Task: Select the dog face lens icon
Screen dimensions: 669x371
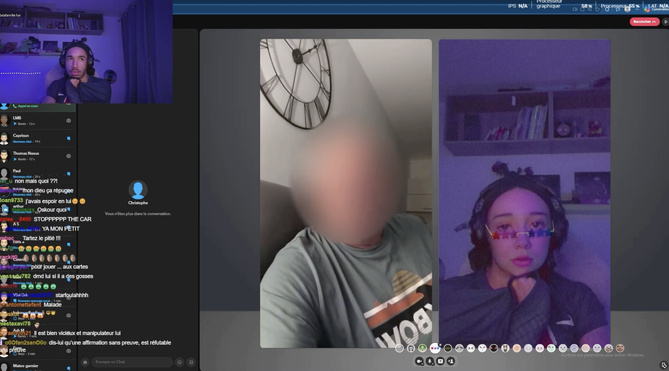Action: 505,348
